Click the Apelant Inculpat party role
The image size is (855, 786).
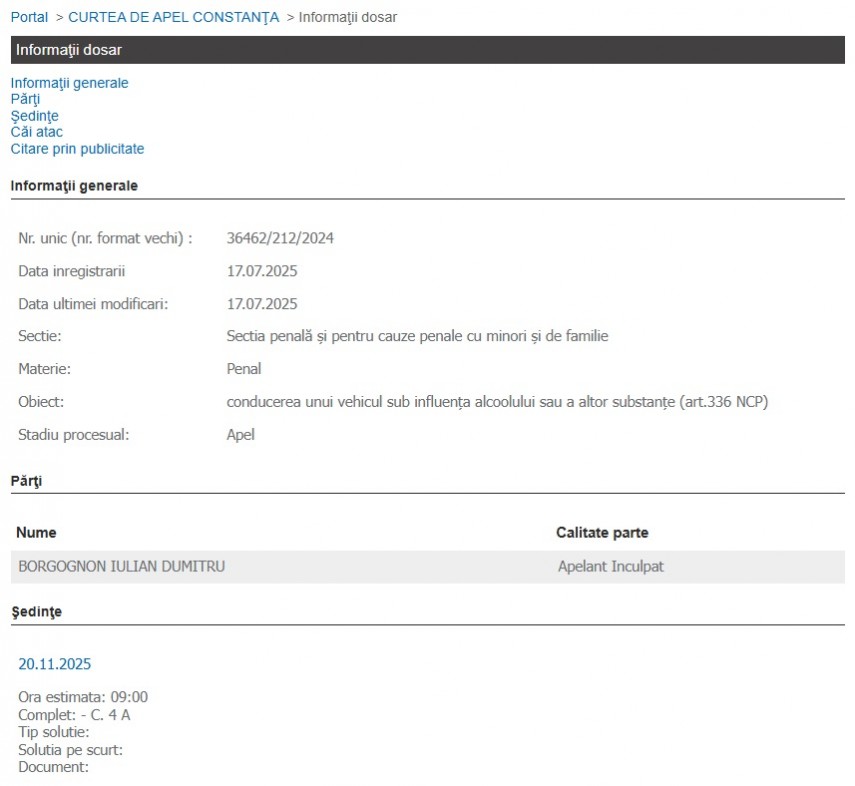[611, 567]
